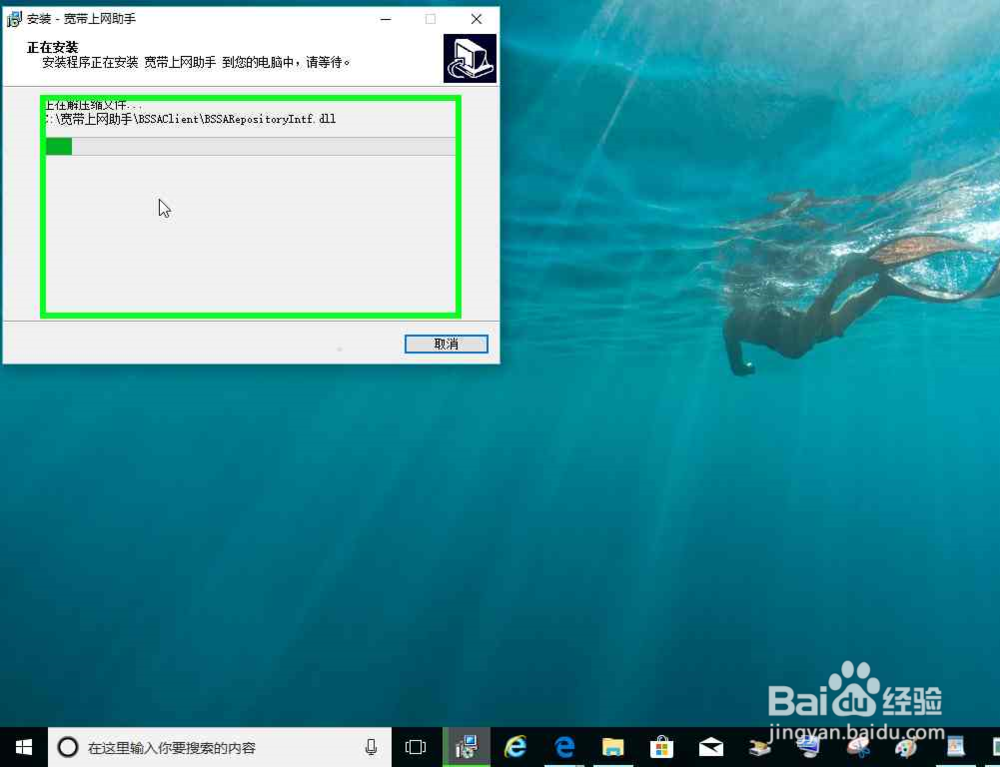This screenshot has height=767, width=1000.
Task: Focus the taskbar search box
Action: coord(220,747)
